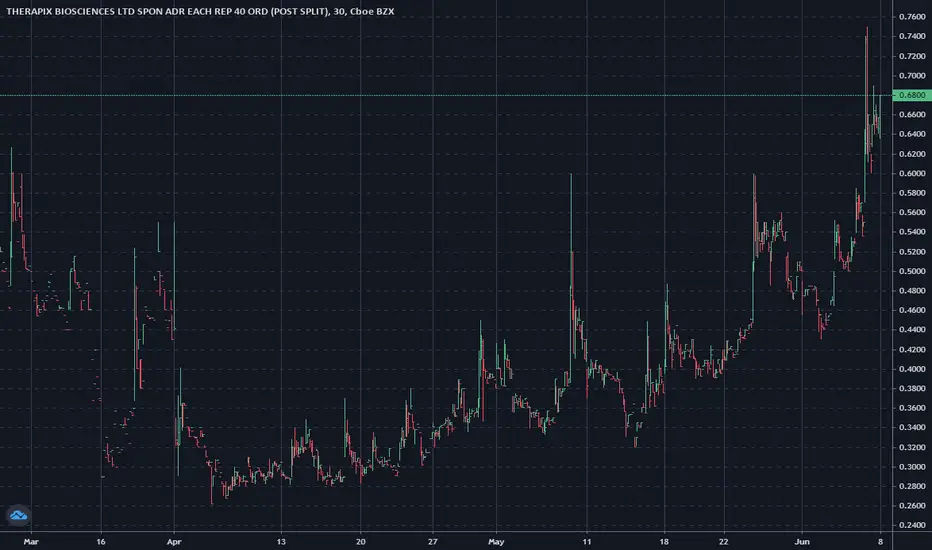Click the blue cloud logo icon

[x=18, y=515]
